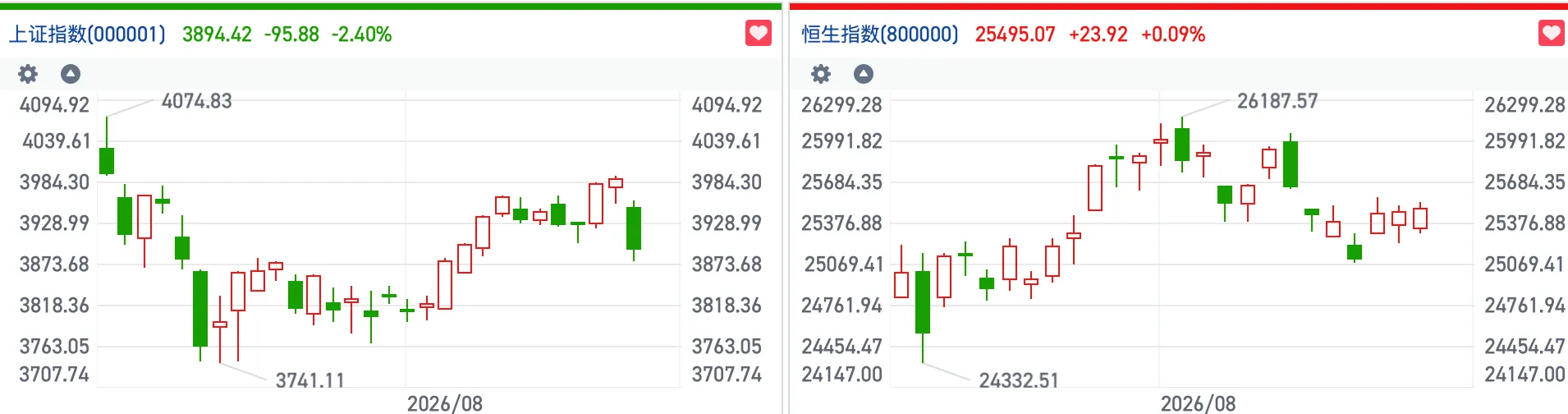Screen dimensions: 1568x414
Task: Open 恒生指数(800000) index title link
Action: point(880,34)
